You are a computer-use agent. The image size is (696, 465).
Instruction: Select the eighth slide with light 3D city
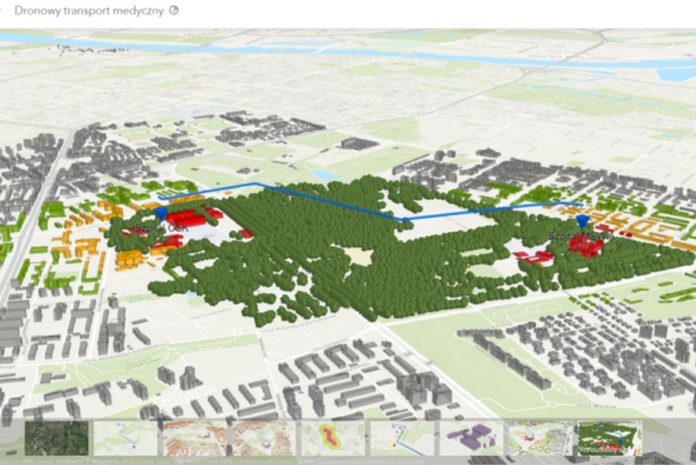click(x=539, y=438)
